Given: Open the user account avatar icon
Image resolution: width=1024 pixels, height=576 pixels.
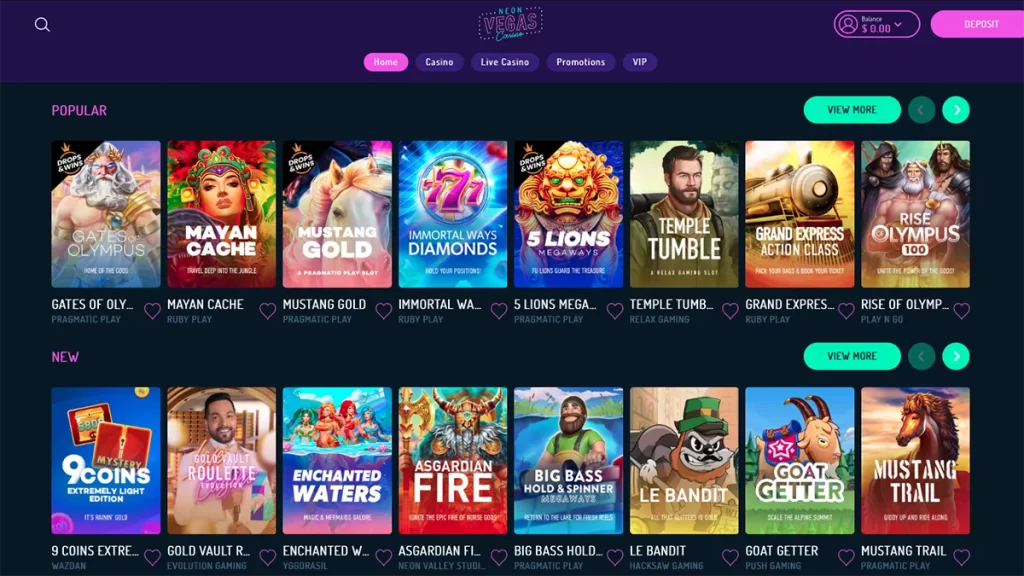Looking at the screenshot, I should coord(848,24).
